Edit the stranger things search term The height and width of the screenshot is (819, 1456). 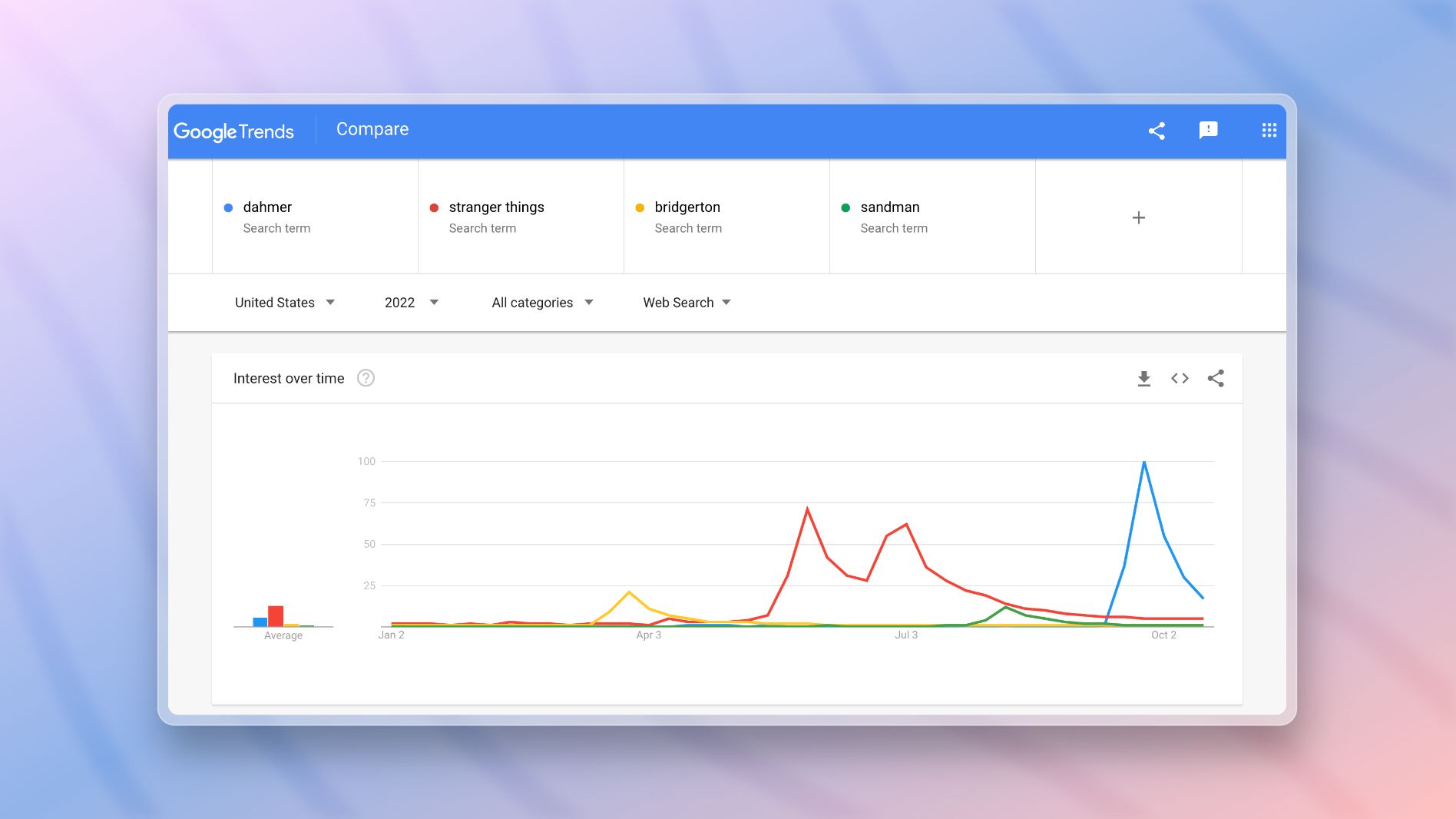(521, 217)
